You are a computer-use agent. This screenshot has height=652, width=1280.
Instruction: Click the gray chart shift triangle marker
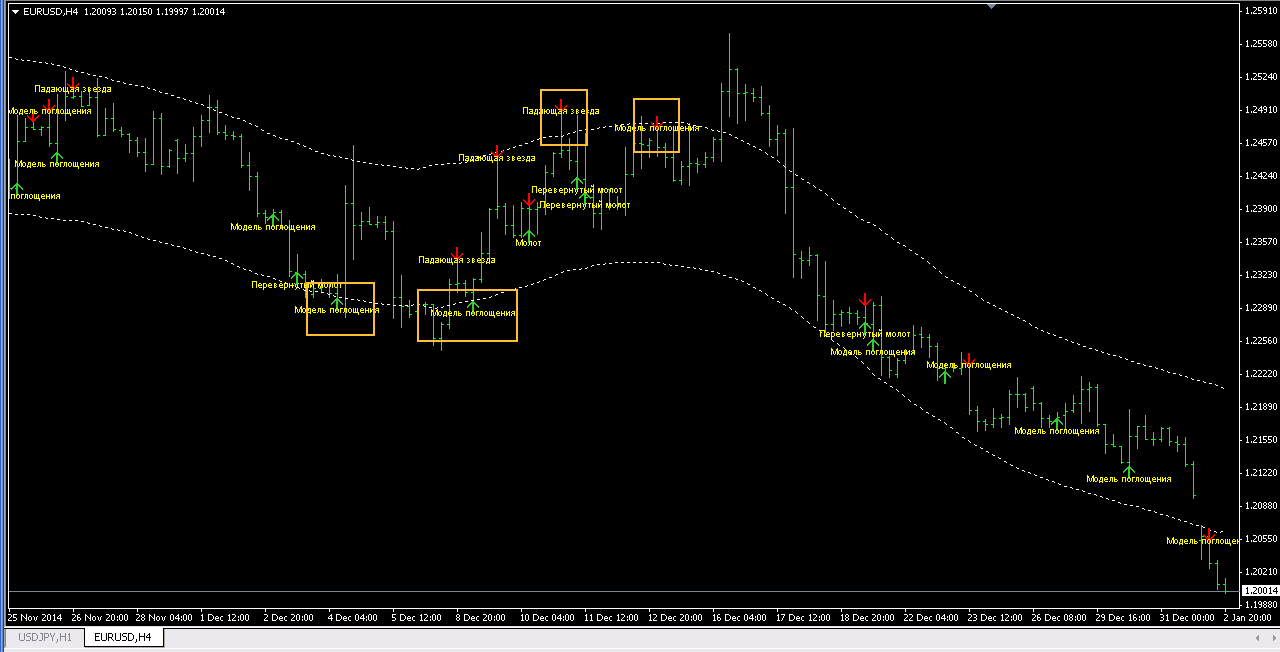tap(992, 6)
